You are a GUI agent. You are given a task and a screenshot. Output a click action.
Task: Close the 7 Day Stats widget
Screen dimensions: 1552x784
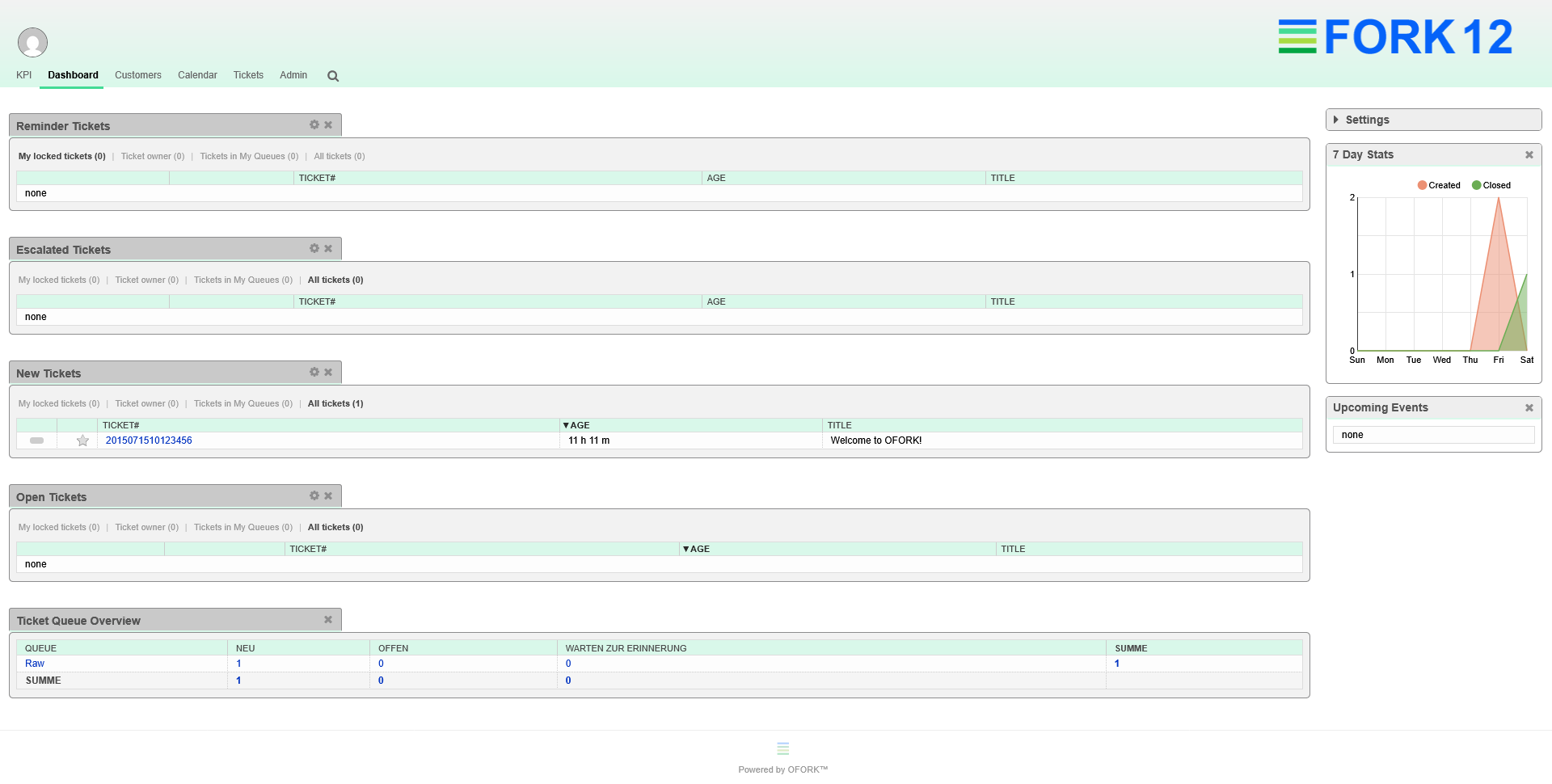click(1529, 154)
